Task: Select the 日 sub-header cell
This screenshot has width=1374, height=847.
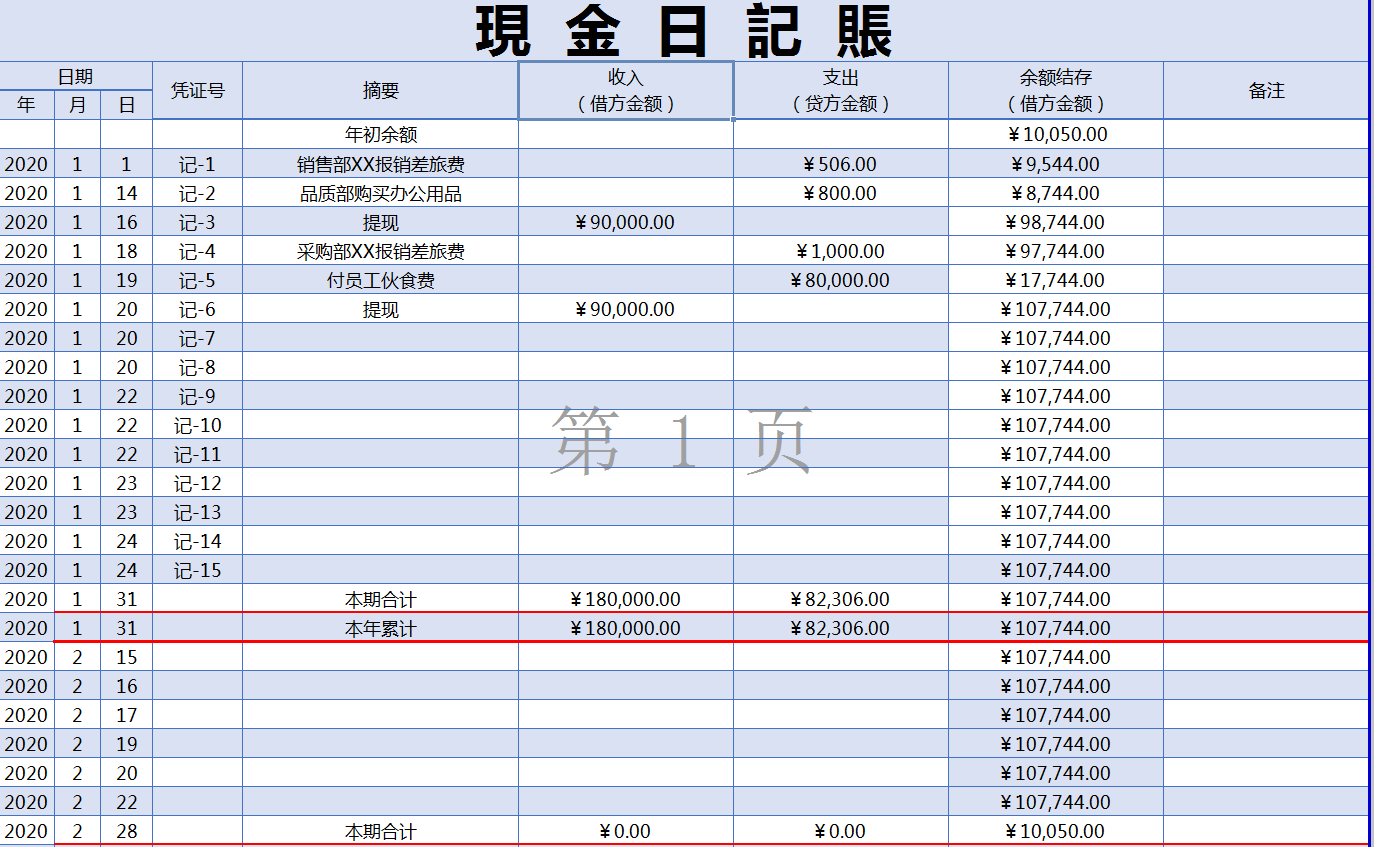Action: click(x=127, y=105)
